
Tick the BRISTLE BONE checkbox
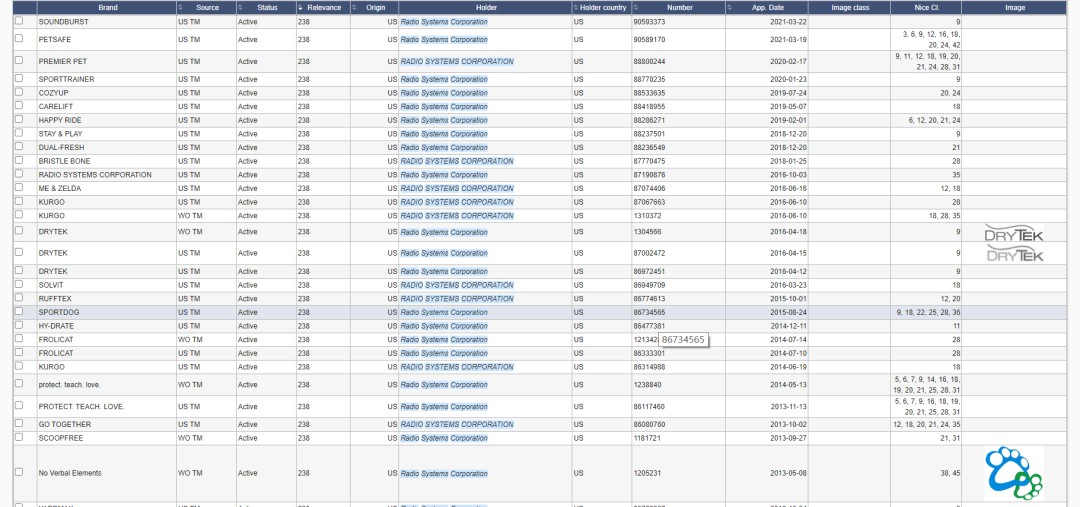coord(19,161)
